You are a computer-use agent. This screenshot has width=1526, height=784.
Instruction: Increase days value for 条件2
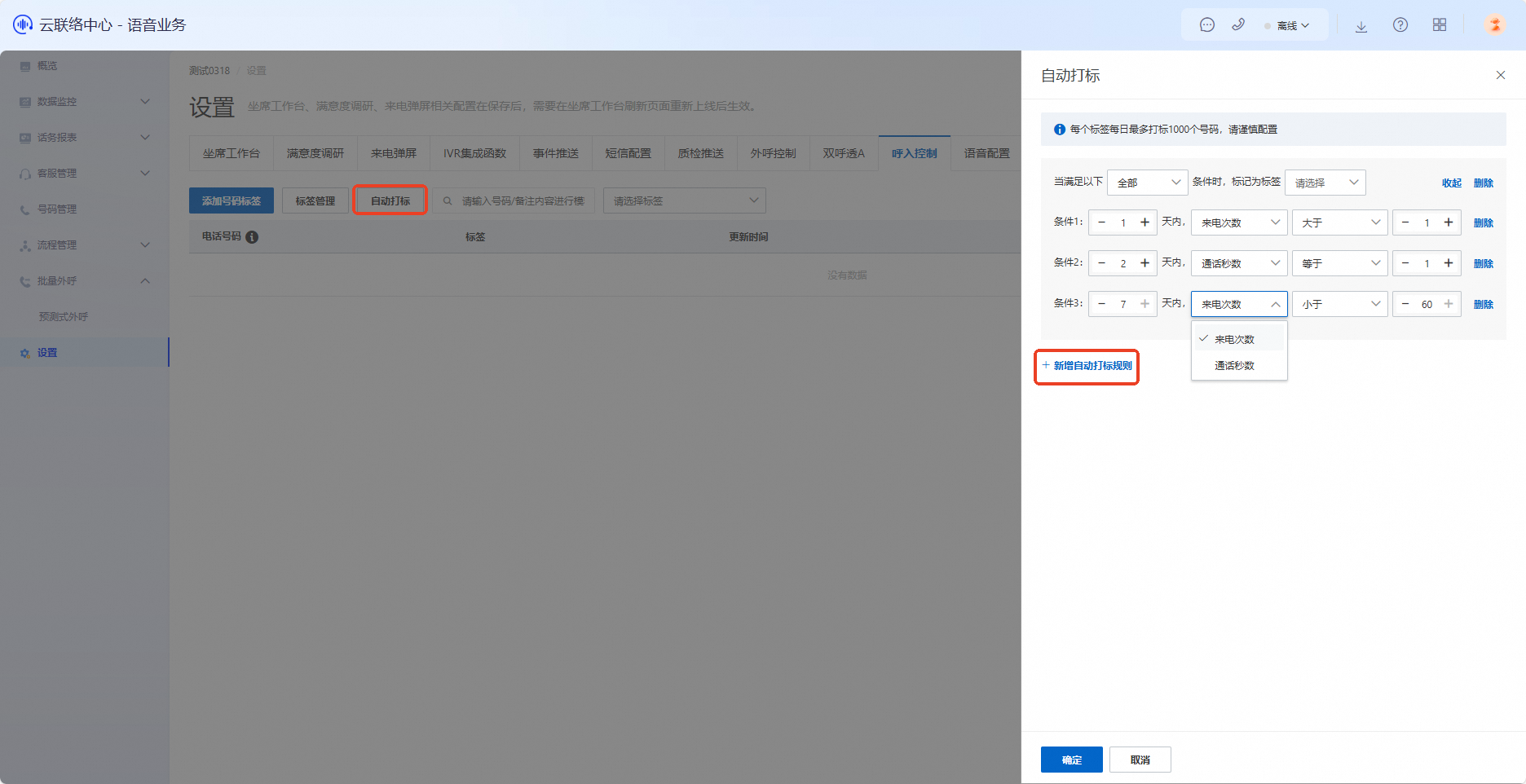tap(1144, 263)
